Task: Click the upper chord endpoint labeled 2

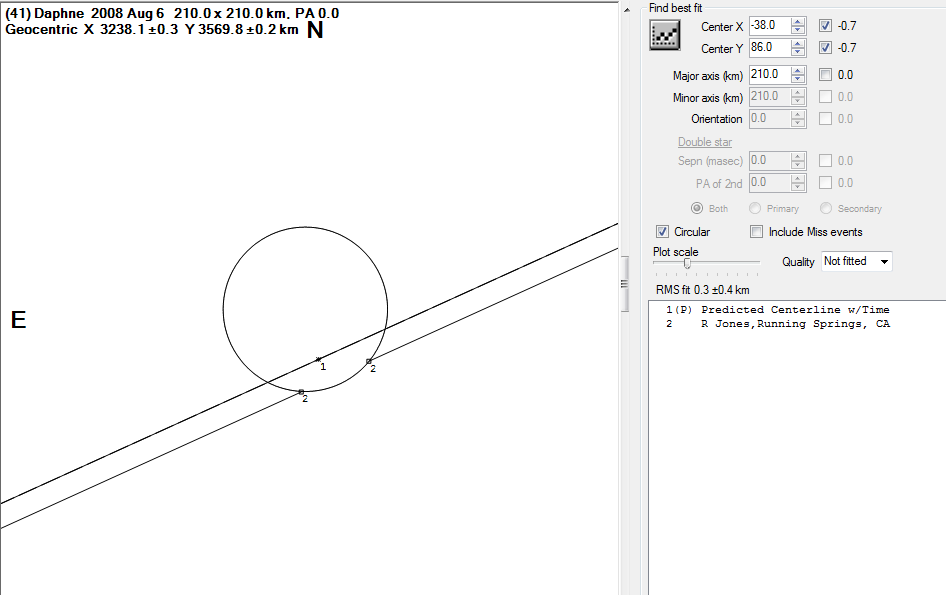Action: [369, 361]
